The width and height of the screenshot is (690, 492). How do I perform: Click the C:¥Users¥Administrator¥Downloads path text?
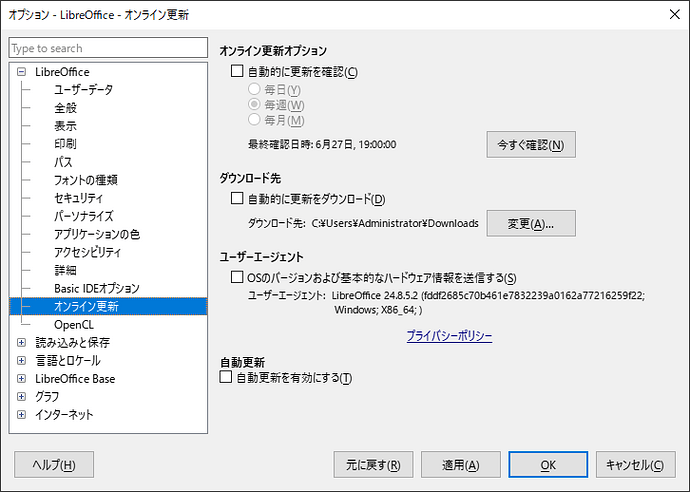395,224
